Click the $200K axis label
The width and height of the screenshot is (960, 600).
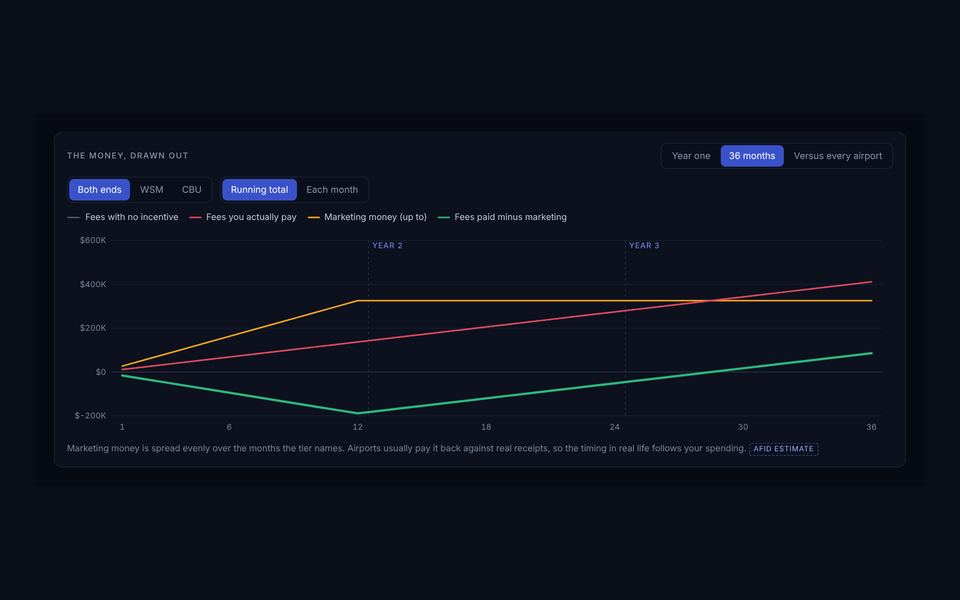click(x=93, y=328)
